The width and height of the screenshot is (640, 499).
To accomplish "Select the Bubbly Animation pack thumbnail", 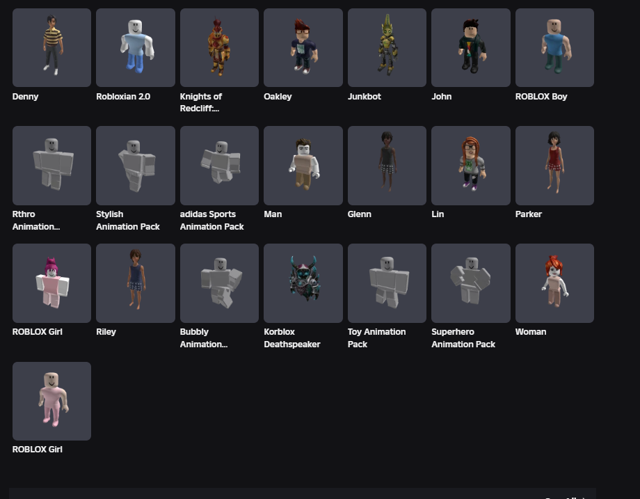I will coord(220,283).
